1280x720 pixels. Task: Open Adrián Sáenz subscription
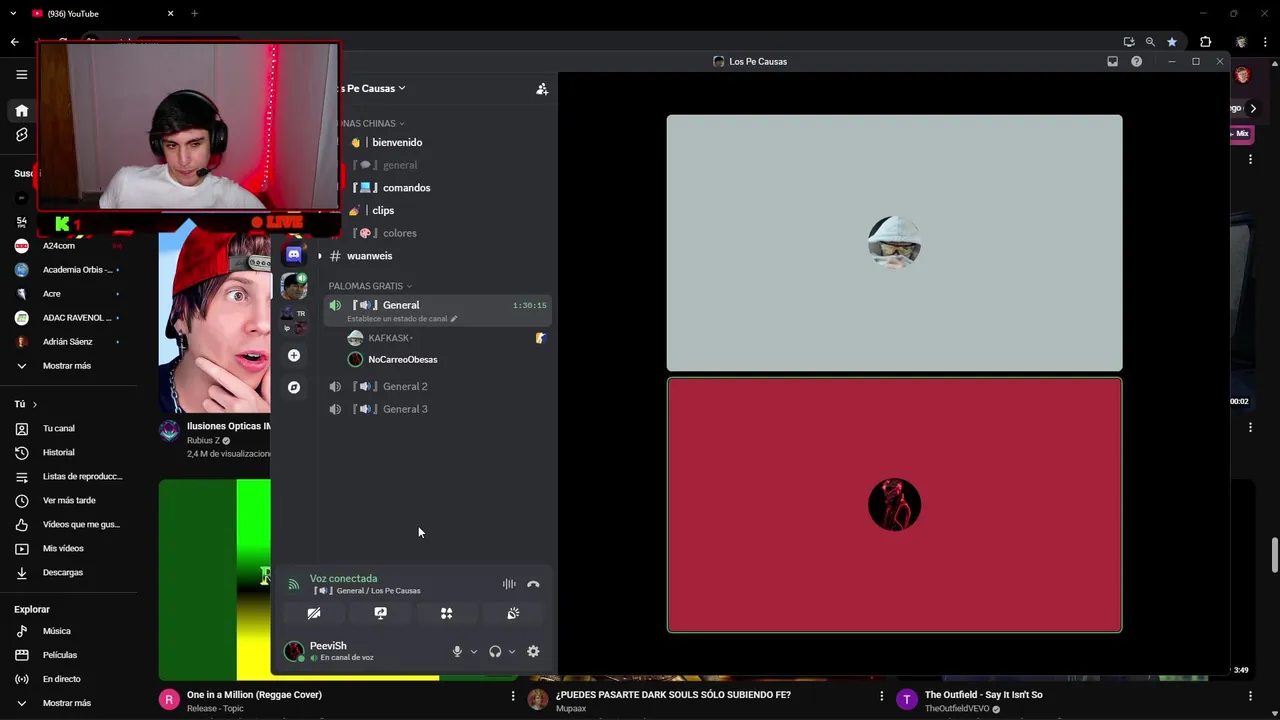(68, 342)
